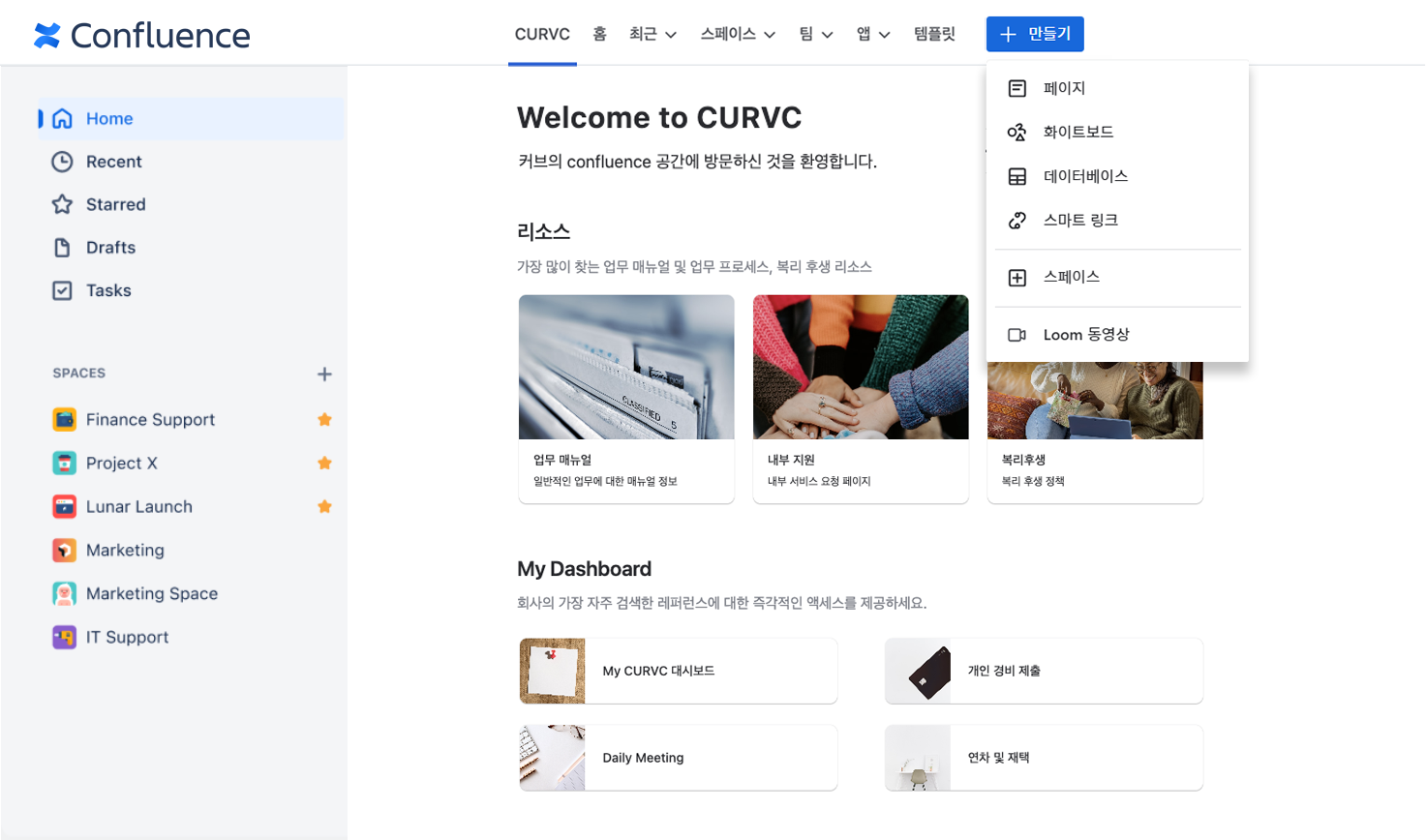This screenshot has width=1426, height=840.
Task: Open the Starred link in sidebar
Action: (x=116, y=204)
